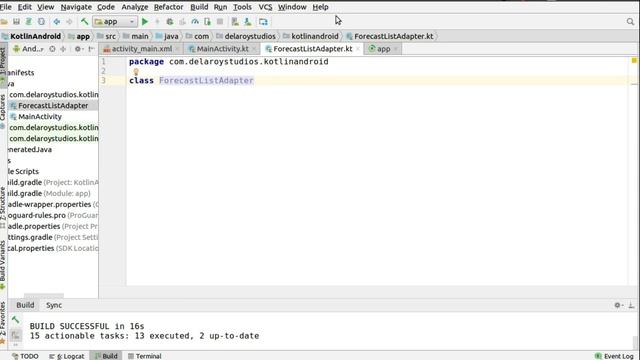Click the green Run app button
The width and height of the screenshot is (640, 360).
coord(145,22)
